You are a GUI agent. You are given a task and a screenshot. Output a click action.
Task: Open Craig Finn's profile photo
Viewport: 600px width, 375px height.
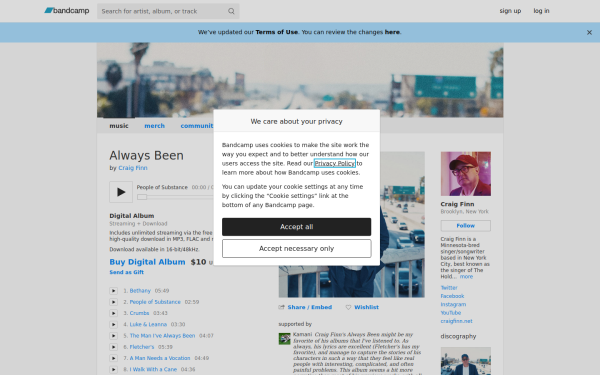coord(465,174)
